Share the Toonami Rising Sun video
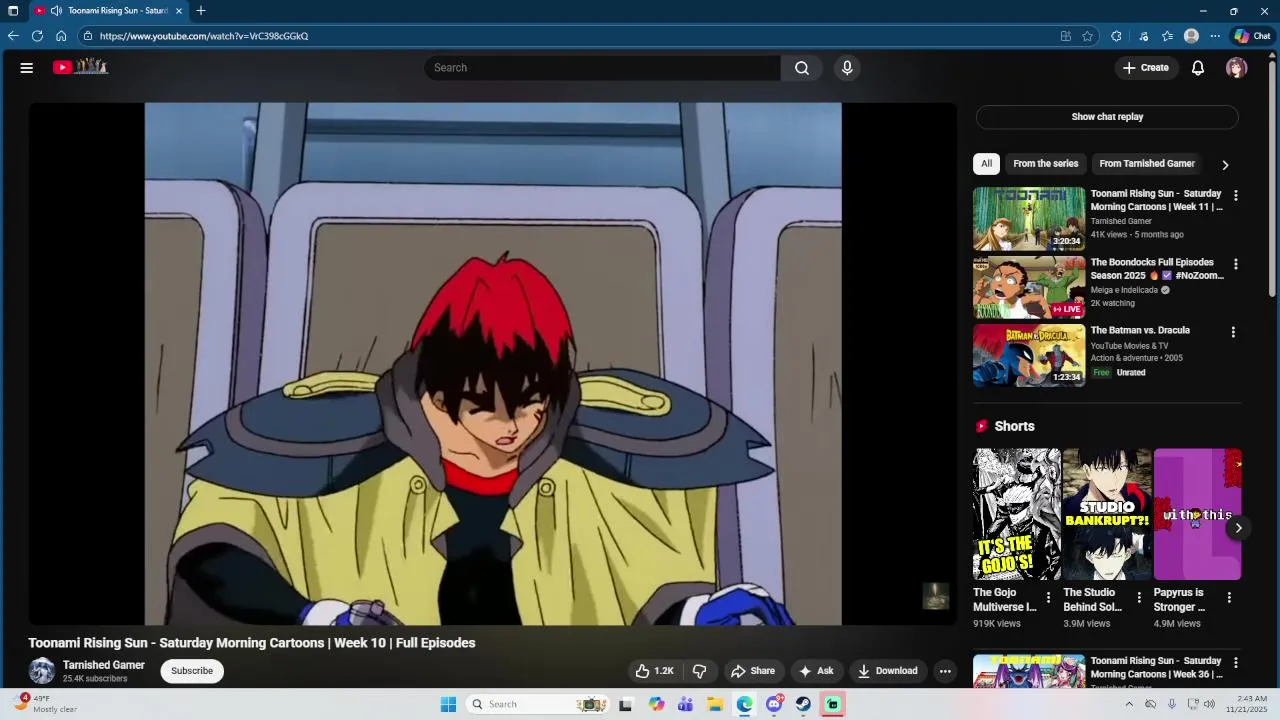 (x=753, y=671)
